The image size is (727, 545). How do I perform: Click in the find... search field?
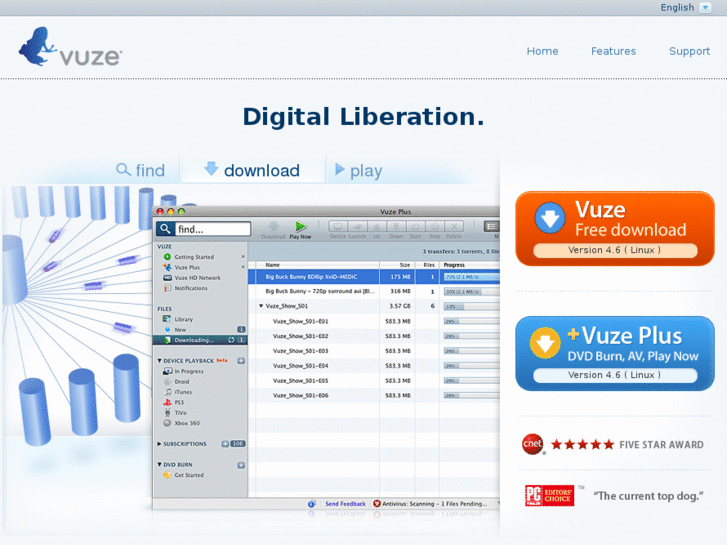[213, 229]
